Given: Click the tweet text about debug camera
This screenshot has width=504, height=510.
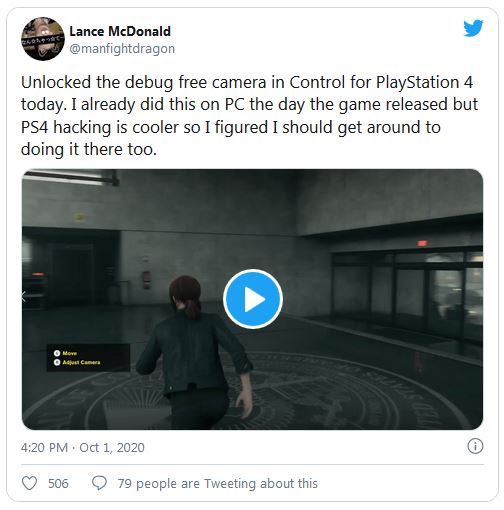Looking at the screenshot, I should 249,116.
